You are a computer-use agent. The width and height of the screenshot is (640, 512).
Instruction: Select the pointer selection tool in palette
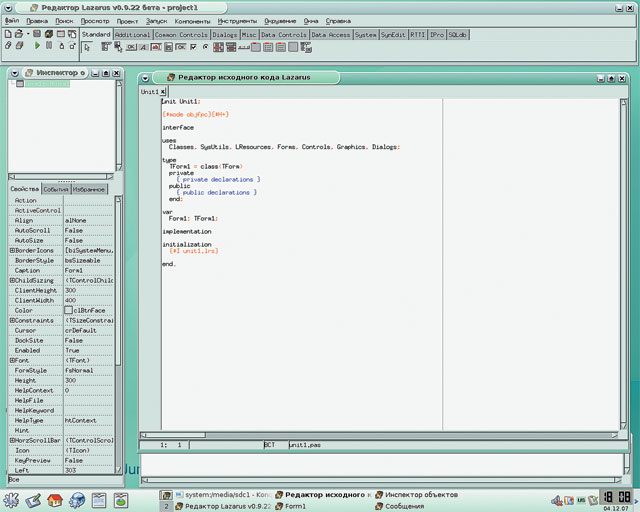87,47
